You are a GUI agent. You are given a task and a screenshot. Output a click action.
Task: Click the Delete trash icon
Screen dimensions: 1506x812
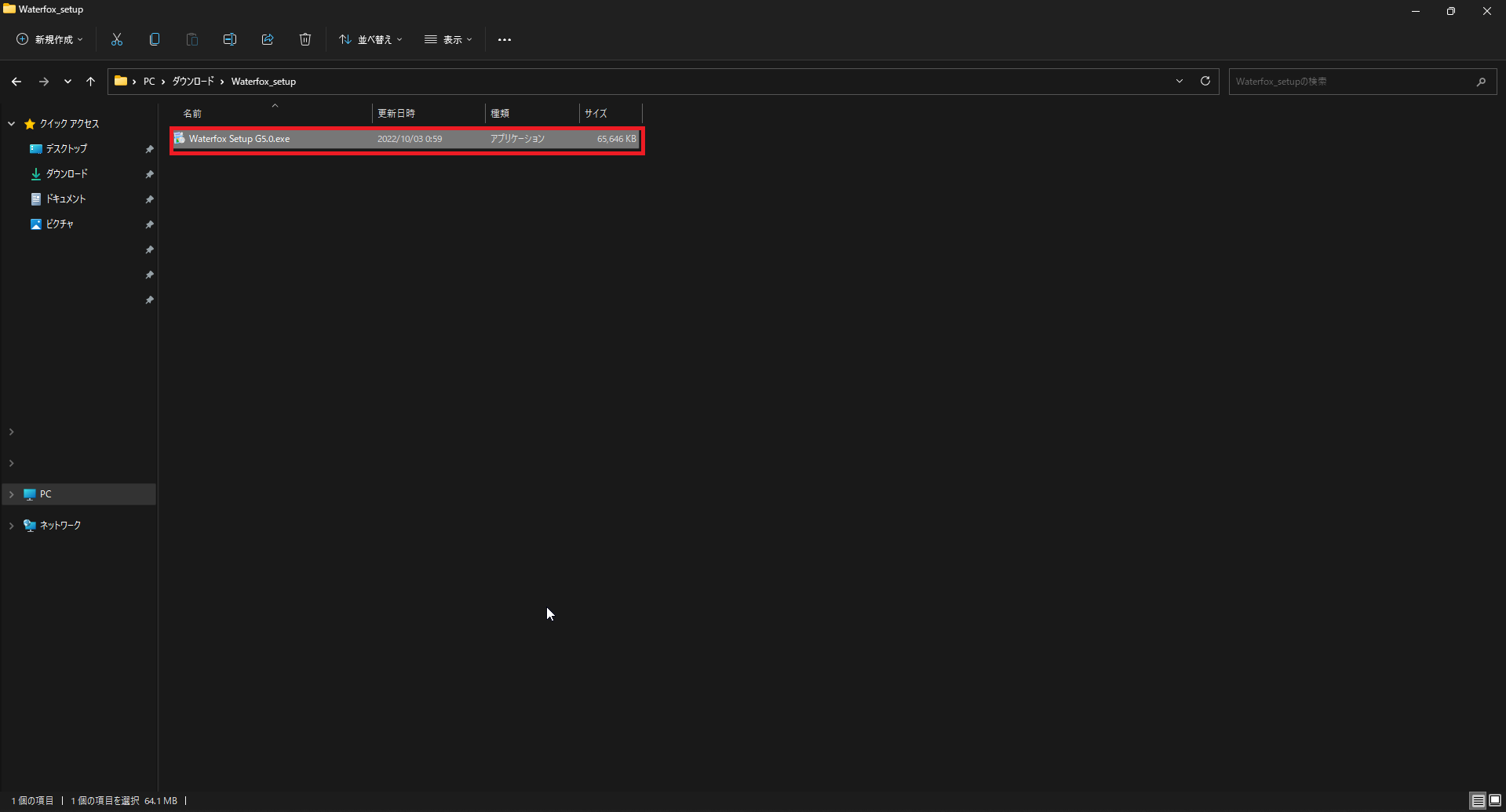[x=305, y=39]
